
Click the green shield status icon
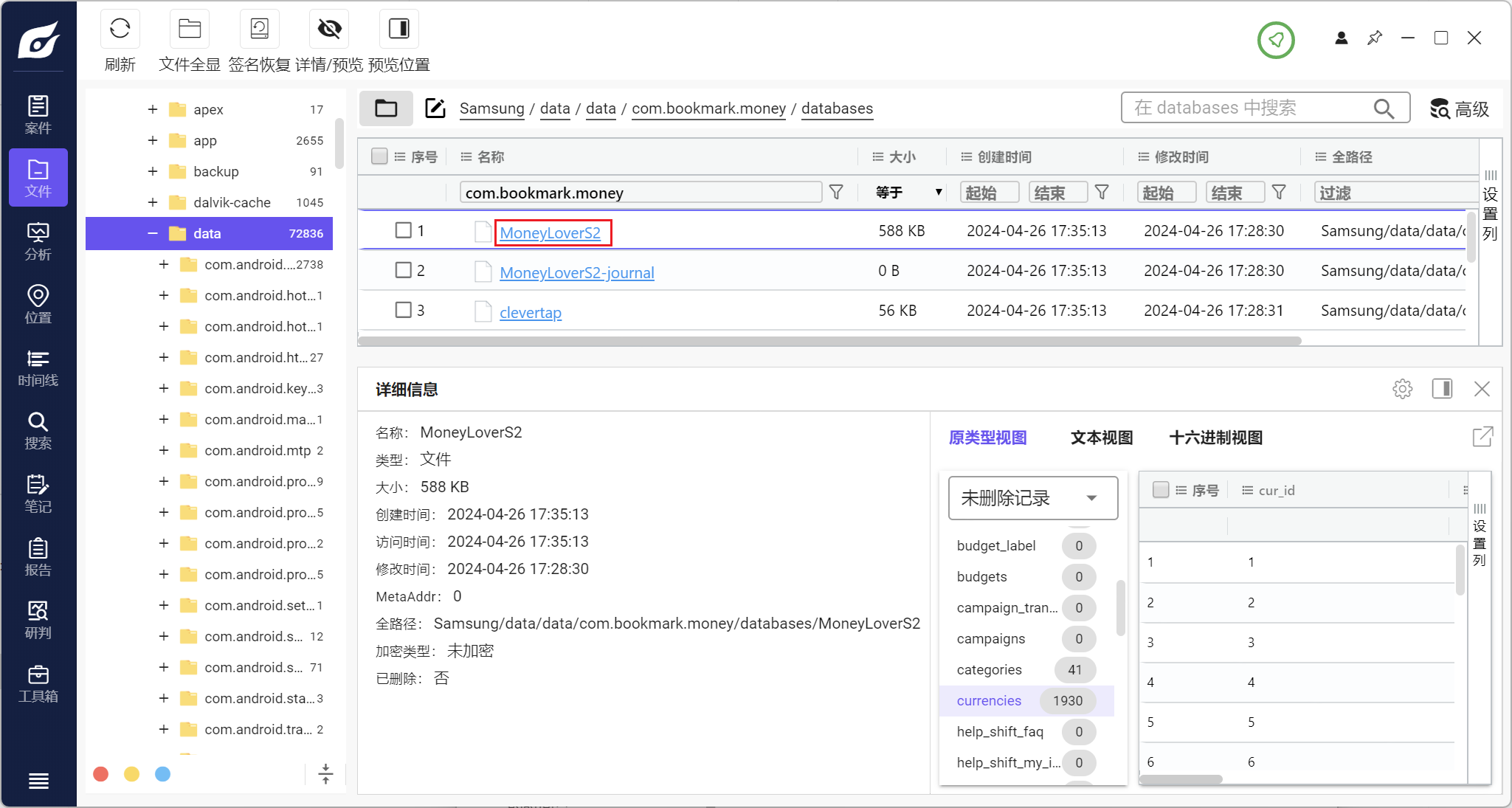pyautogui.click(x=1276, y=39)
